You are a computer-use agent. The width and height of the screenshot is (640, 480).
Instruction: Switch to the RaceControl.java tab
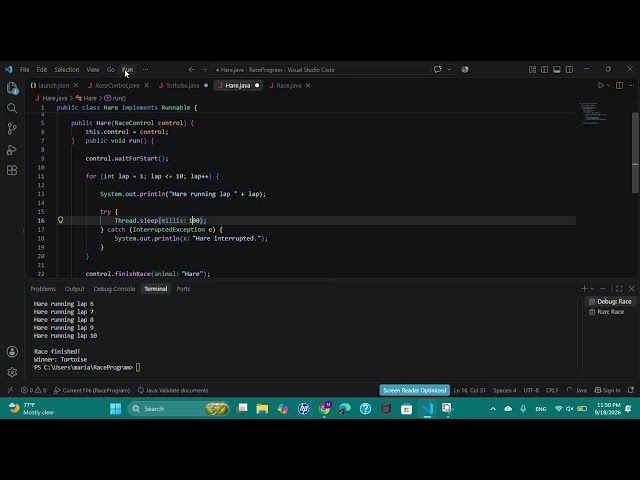117,85
